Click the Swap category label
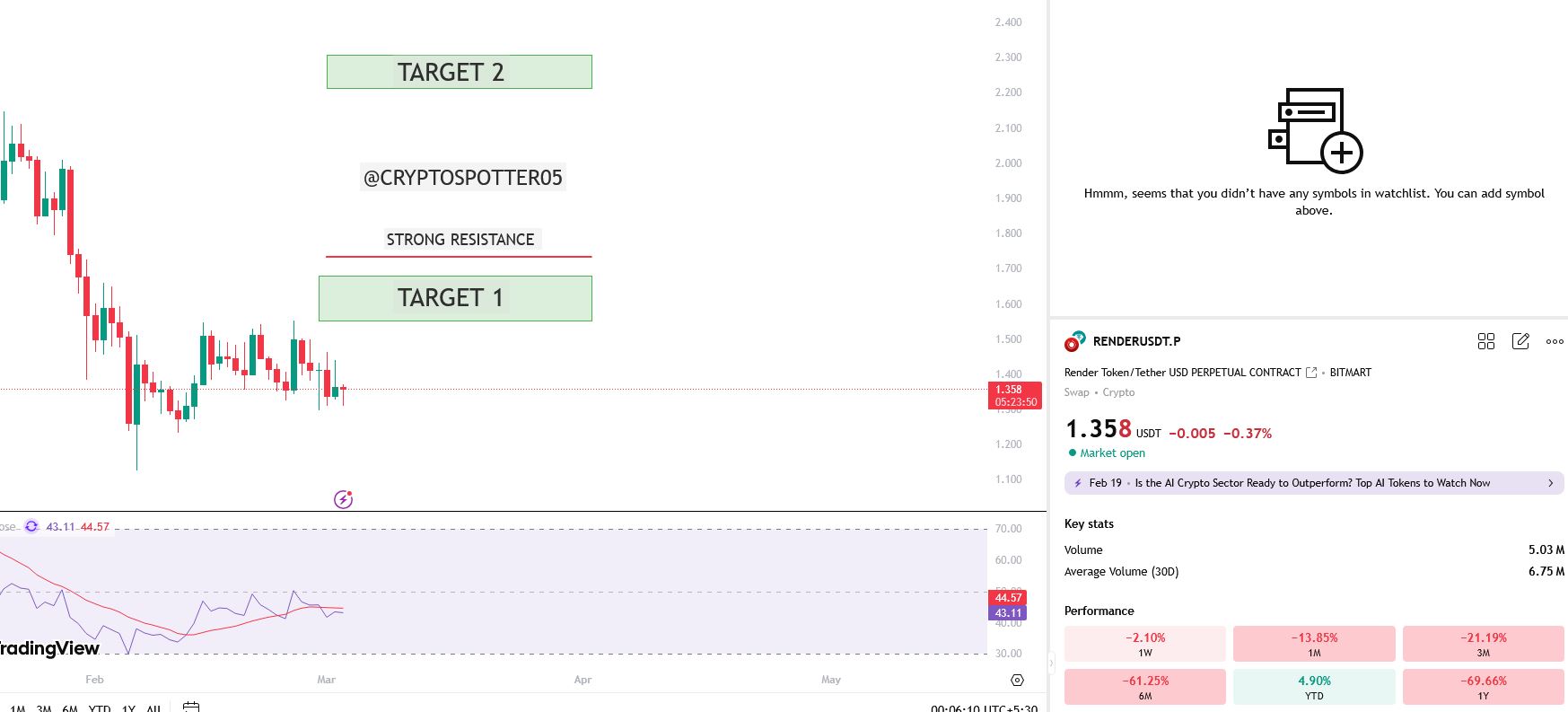 click(1077, 392)
